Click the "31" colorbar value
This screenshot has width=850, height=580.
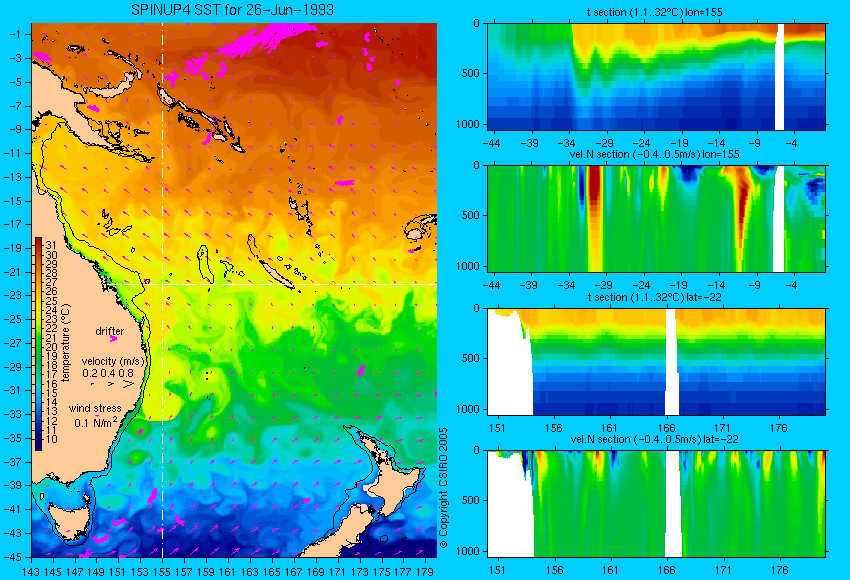[51, 246]
